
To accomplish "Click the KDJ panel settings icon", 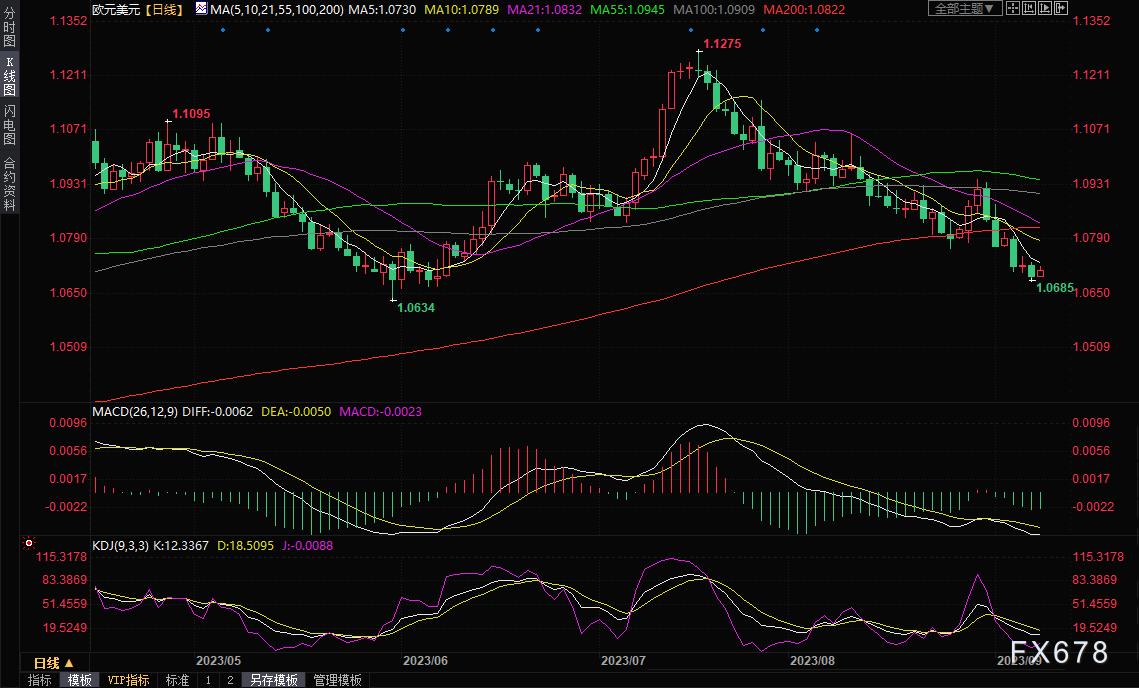I will coord(29,545).
